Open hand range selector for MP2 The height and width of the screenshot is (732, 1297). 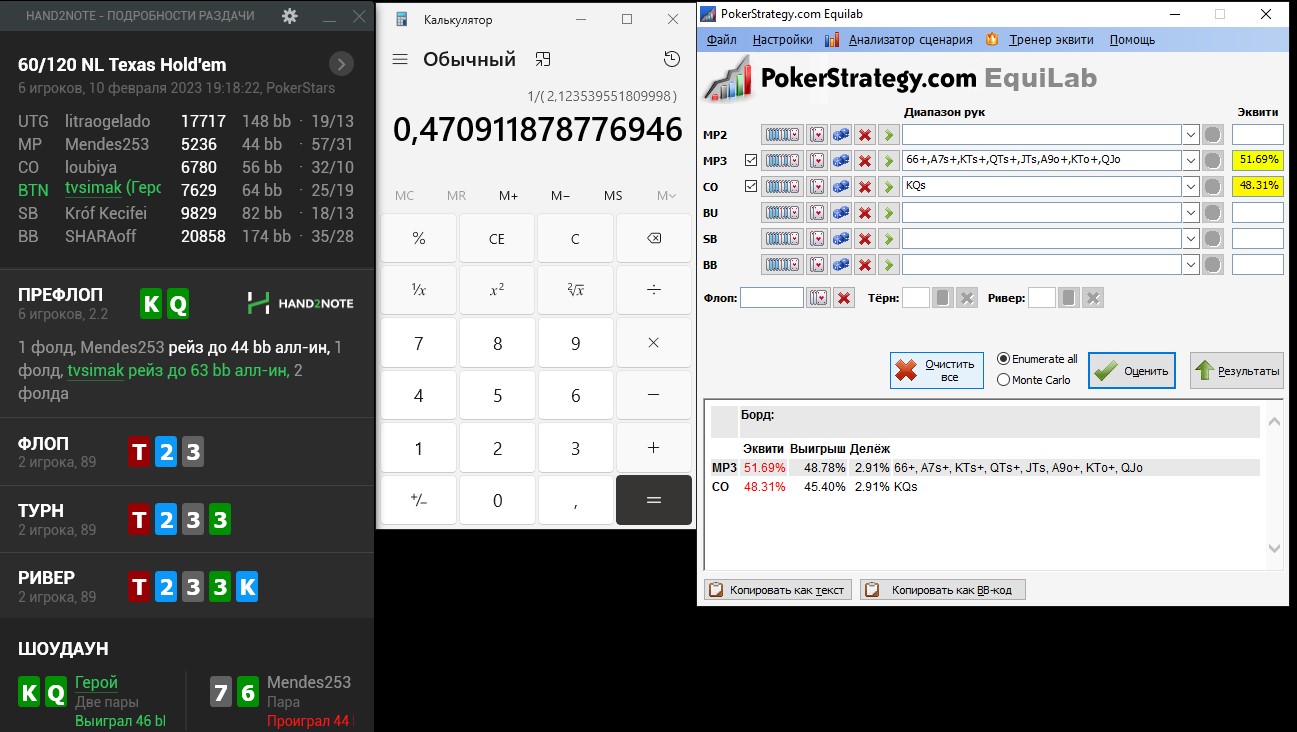(782, 135)
